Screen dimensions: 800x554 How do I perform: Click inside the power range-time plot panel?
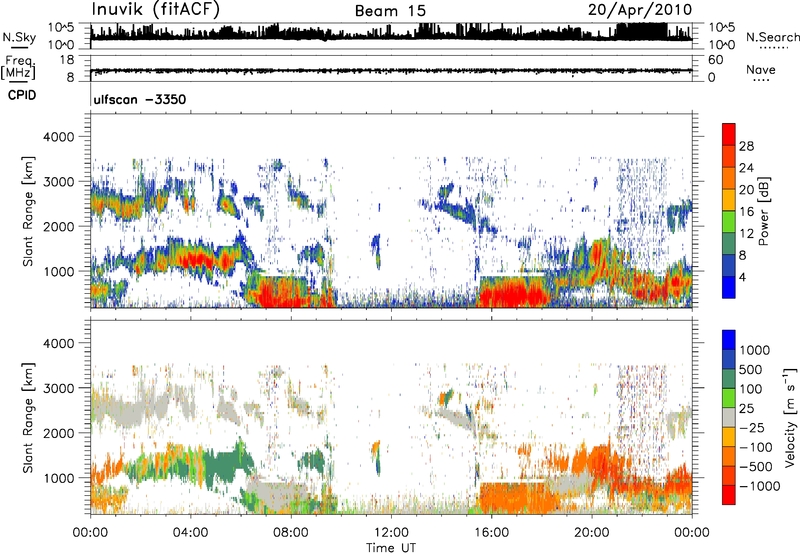391,211
